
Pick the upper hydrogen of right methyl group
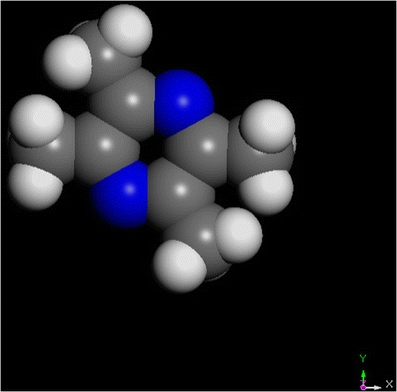[268, 126]
